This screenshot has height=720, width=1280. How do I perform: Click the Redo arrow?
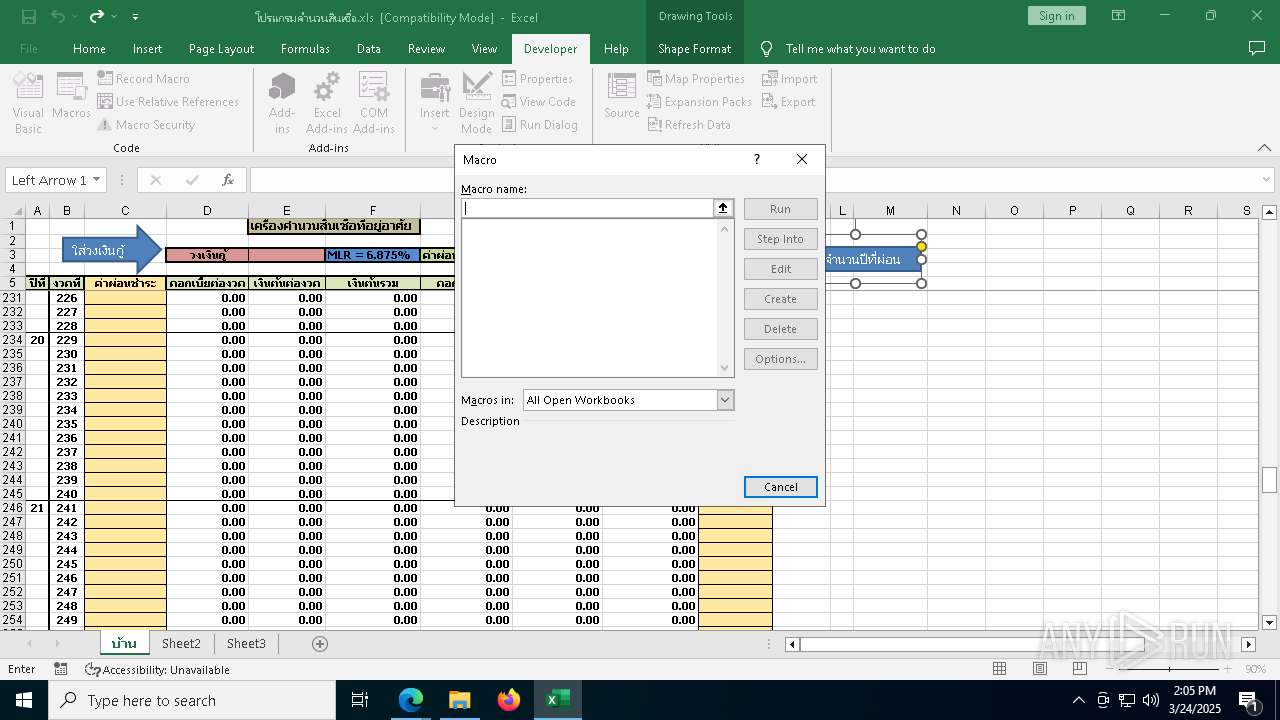pyautogui.click(x=97, y=16)
